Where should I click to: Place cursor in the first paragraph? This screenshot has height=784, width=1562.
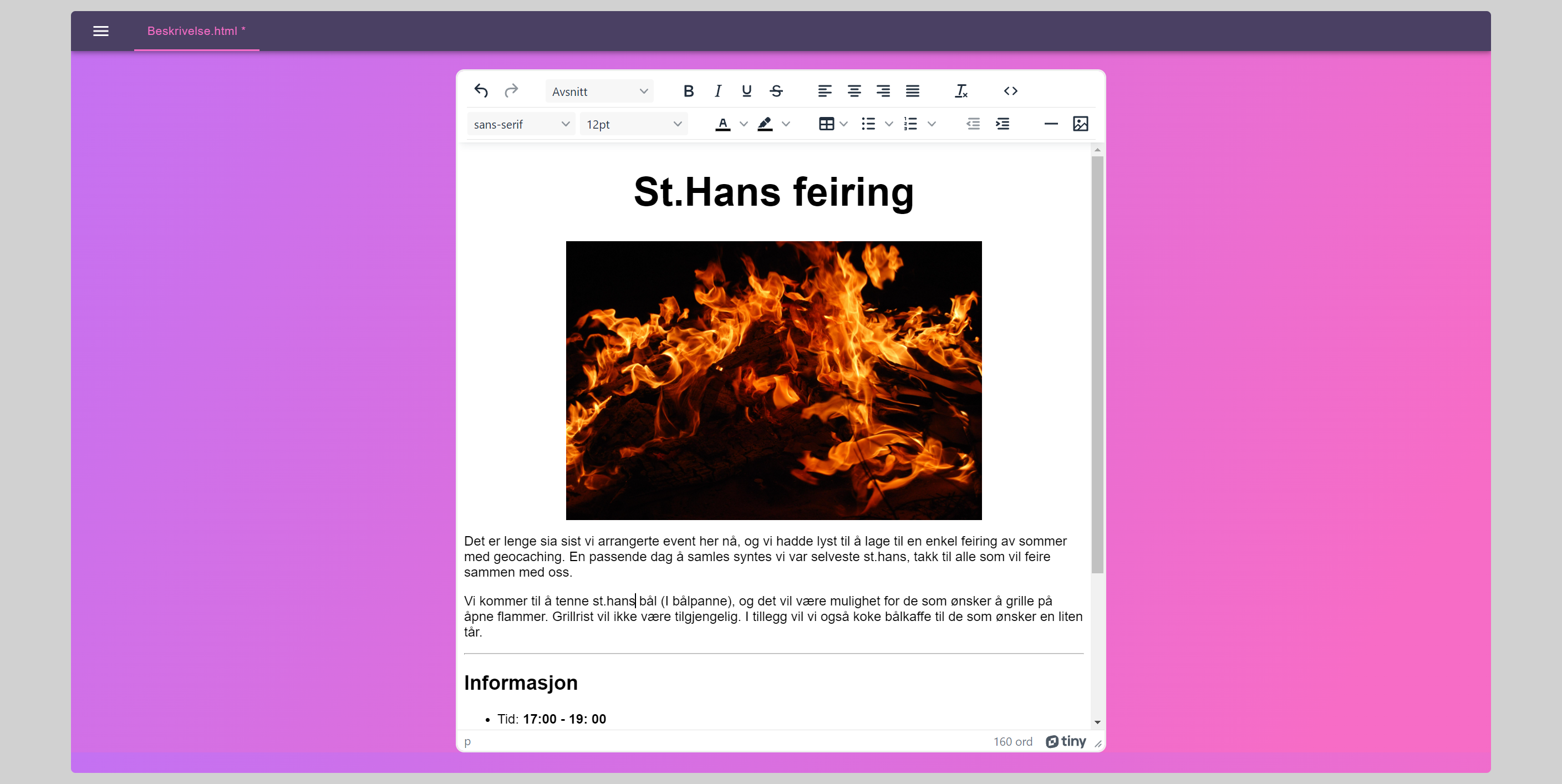click(774, 557)
